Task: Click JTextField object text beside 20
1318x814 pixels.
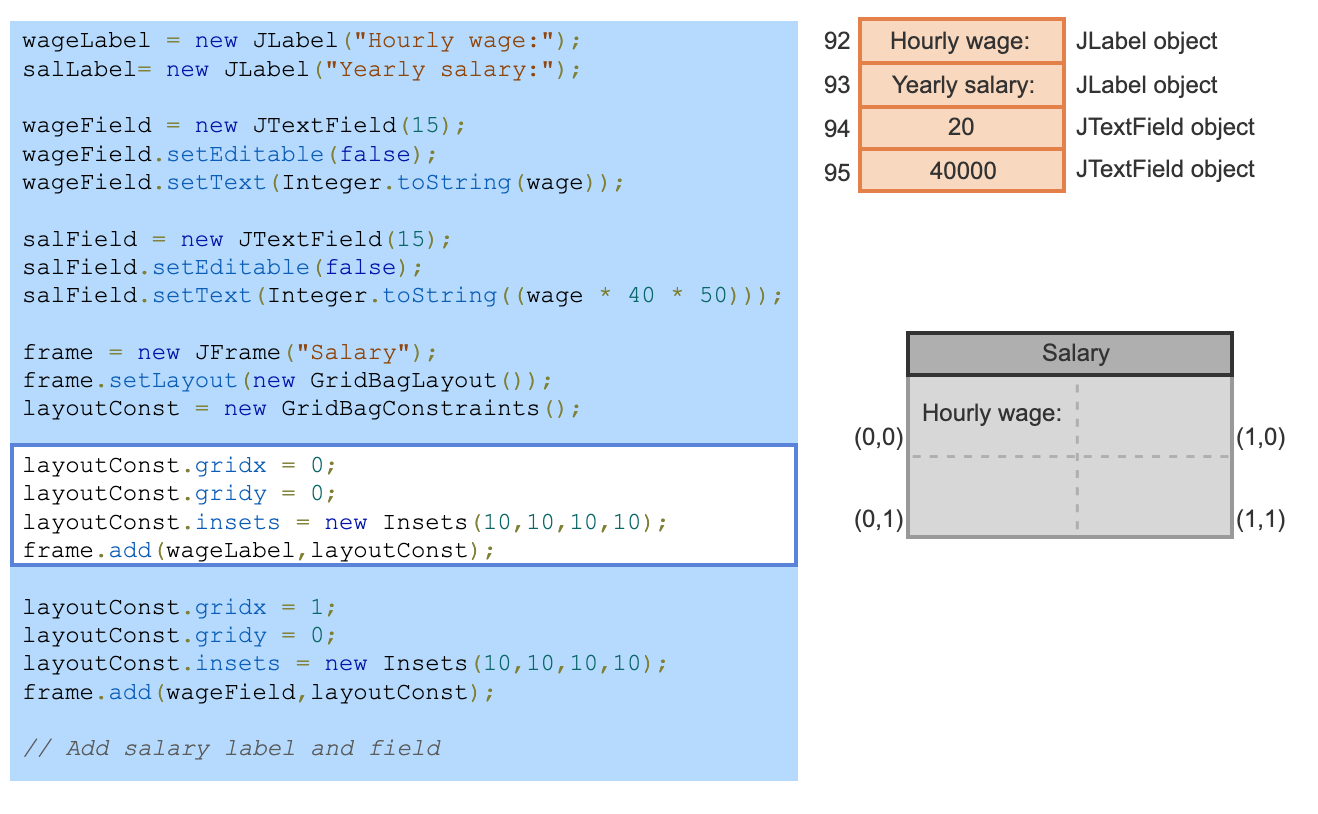Action: click(1165, 127)
